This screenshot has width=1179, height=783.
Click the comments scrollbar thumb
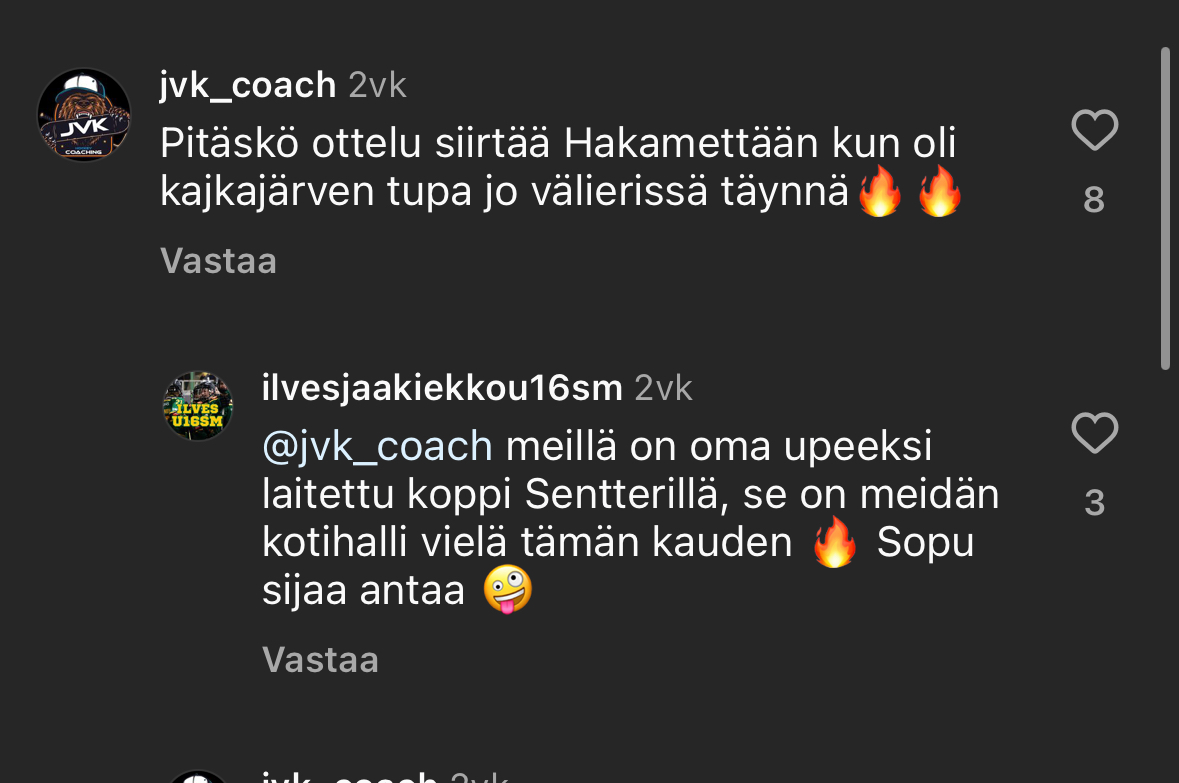[x=1164, y=208]
